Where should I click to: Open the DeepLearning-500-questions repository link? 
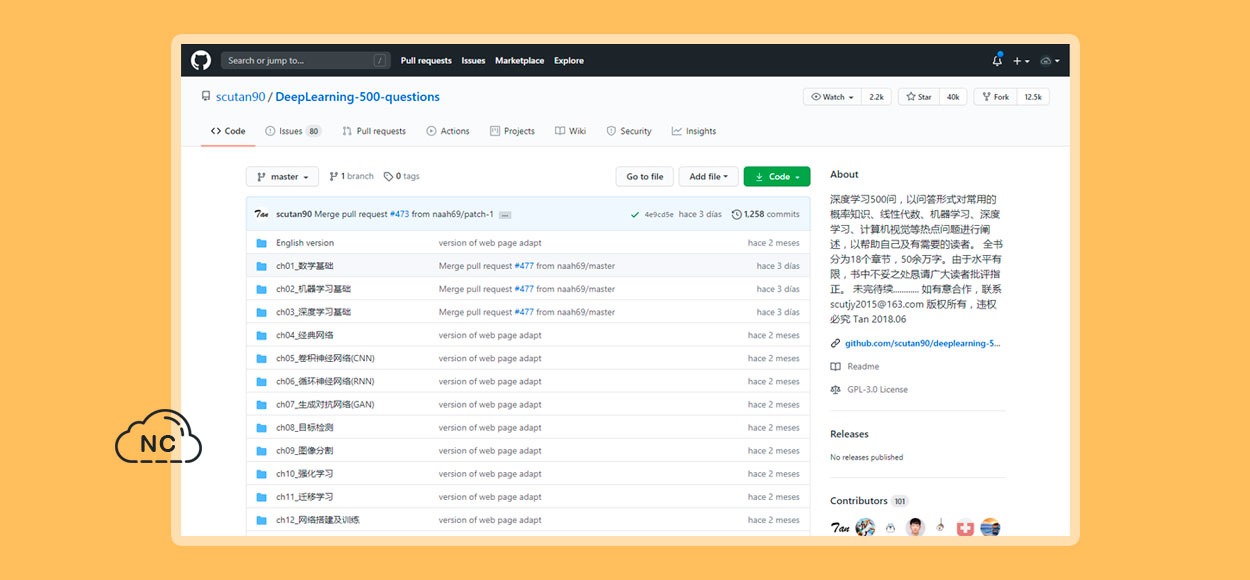[357, 97]
